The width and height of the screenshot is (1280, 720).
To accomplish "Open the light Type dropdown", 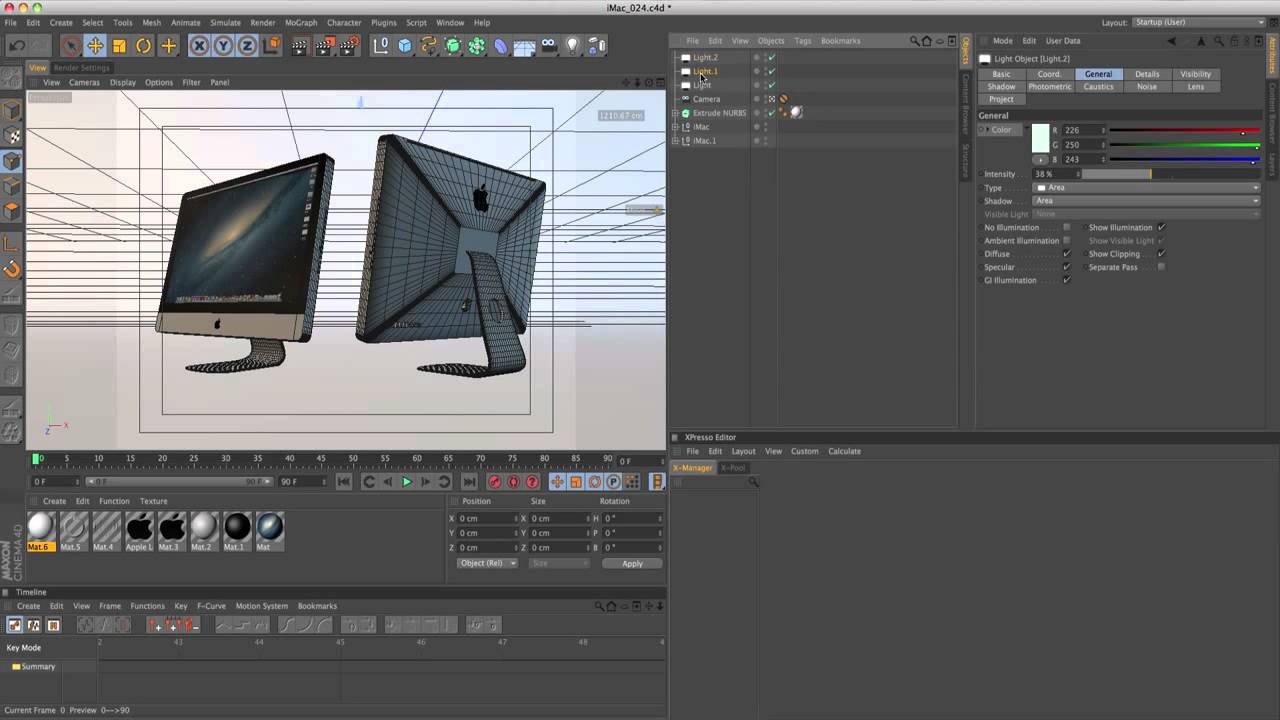I will tap(1146, 188).
